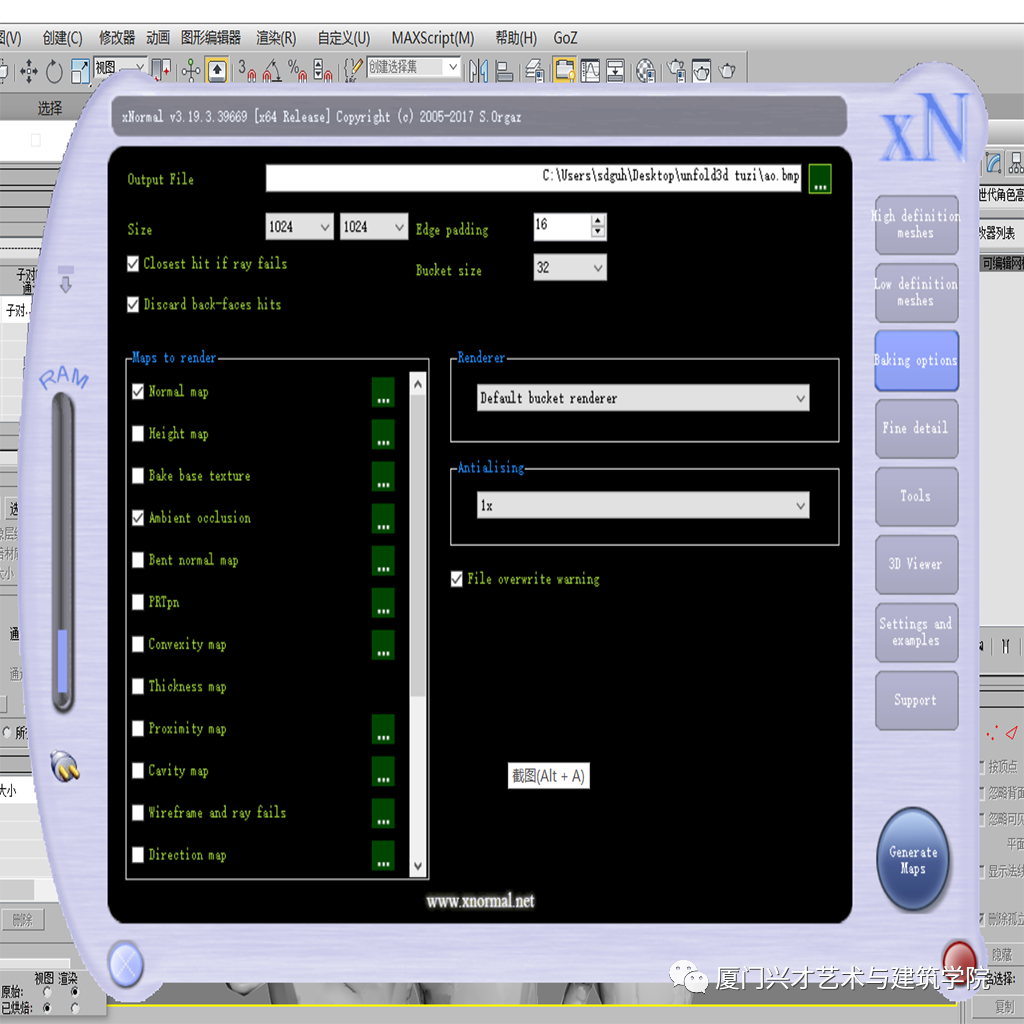Toggle Spinner Snap in toolbar
Screen dimensions: 1024x1024
click(x=322, y=71)
